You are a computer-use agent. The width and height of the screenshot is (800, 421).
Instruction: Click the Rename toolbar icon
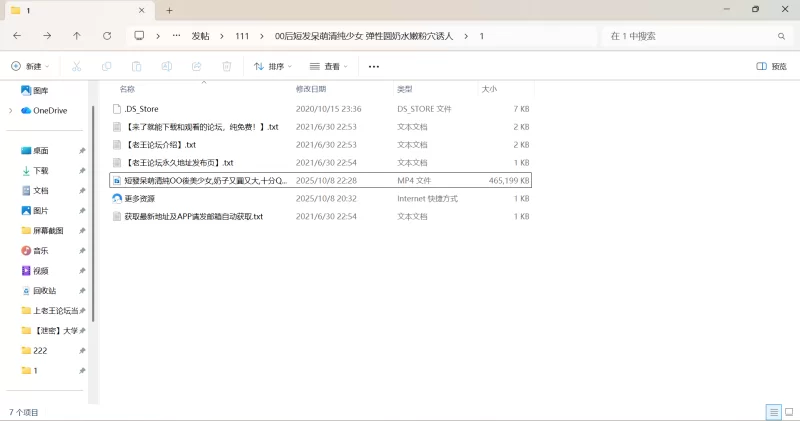[166, 66]
